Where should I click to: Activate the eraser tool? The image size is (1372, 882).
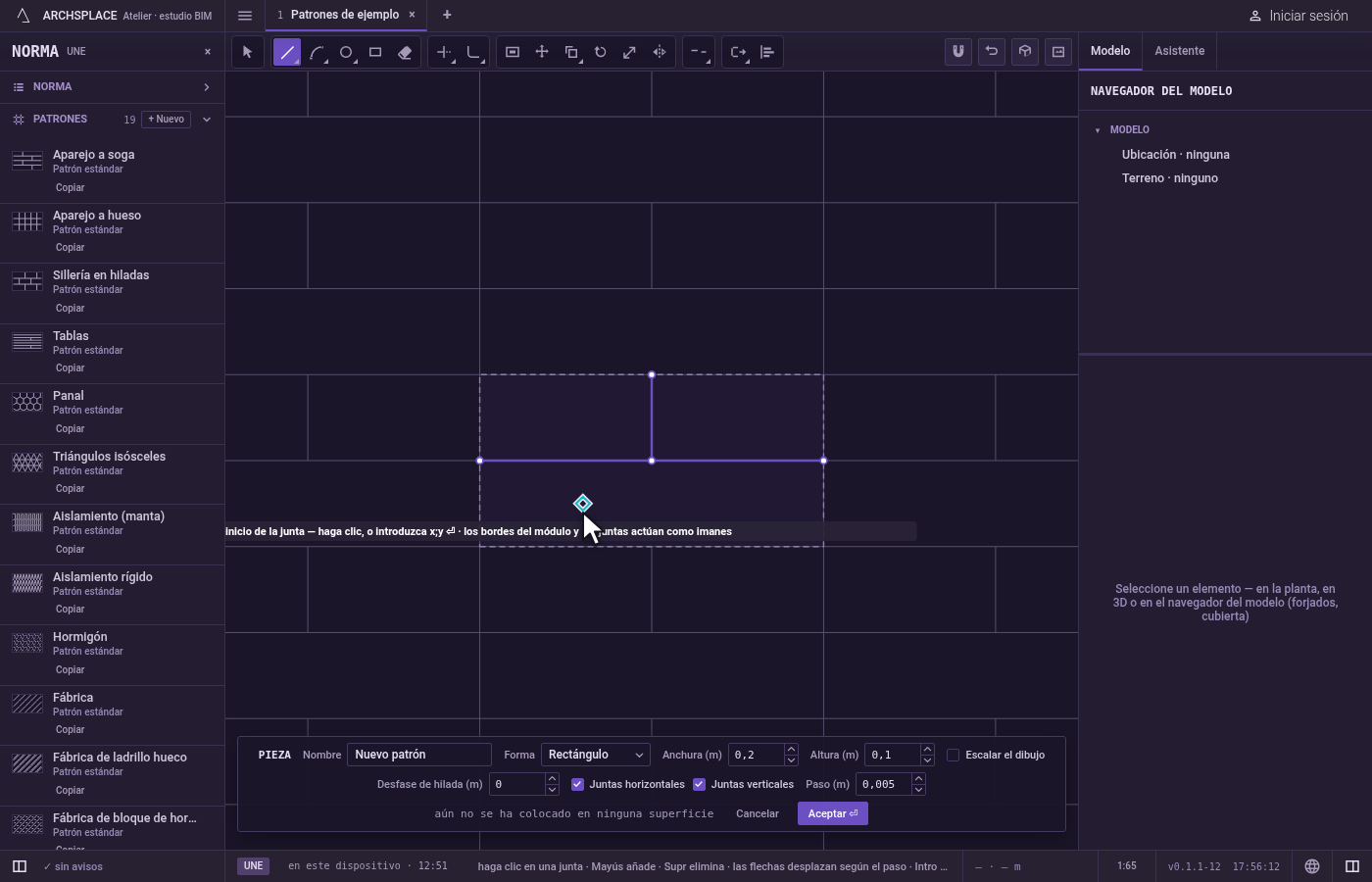click(x=405, y=52)
